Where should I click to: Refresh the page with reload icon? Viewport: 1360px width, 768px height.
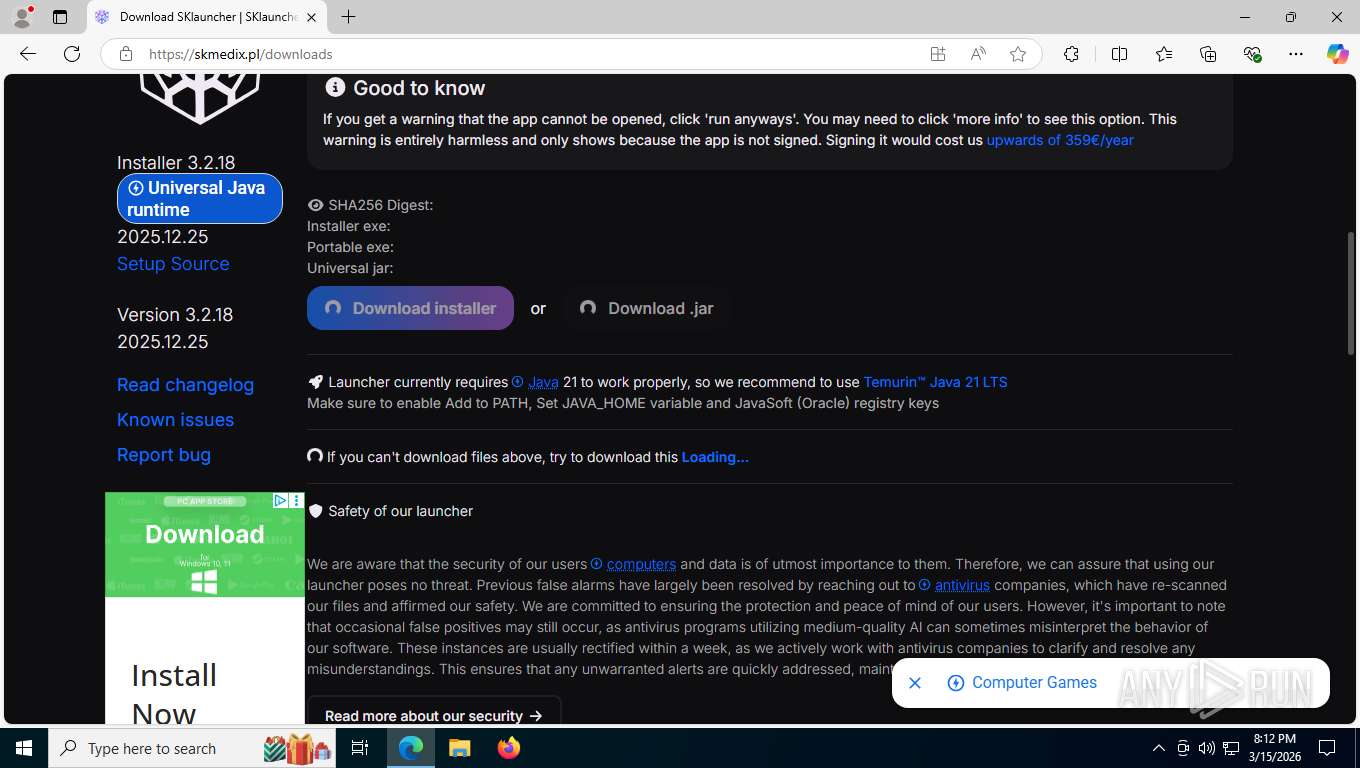72,54
